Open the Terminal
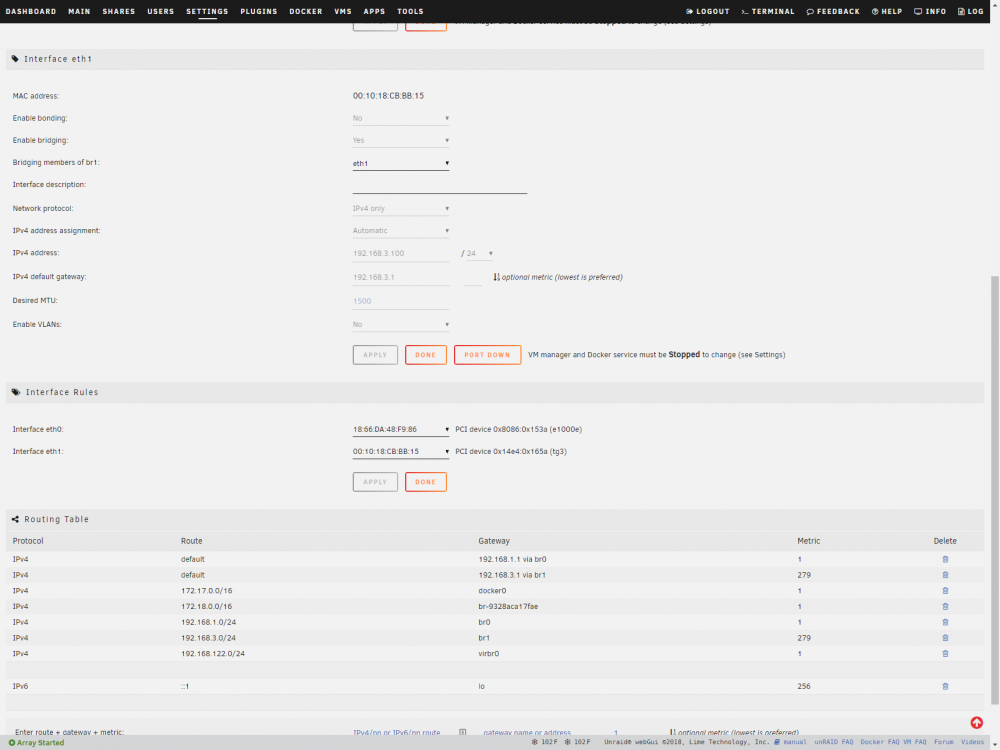This screenshot has height=750, width=1000. click(x=768, y=11)
